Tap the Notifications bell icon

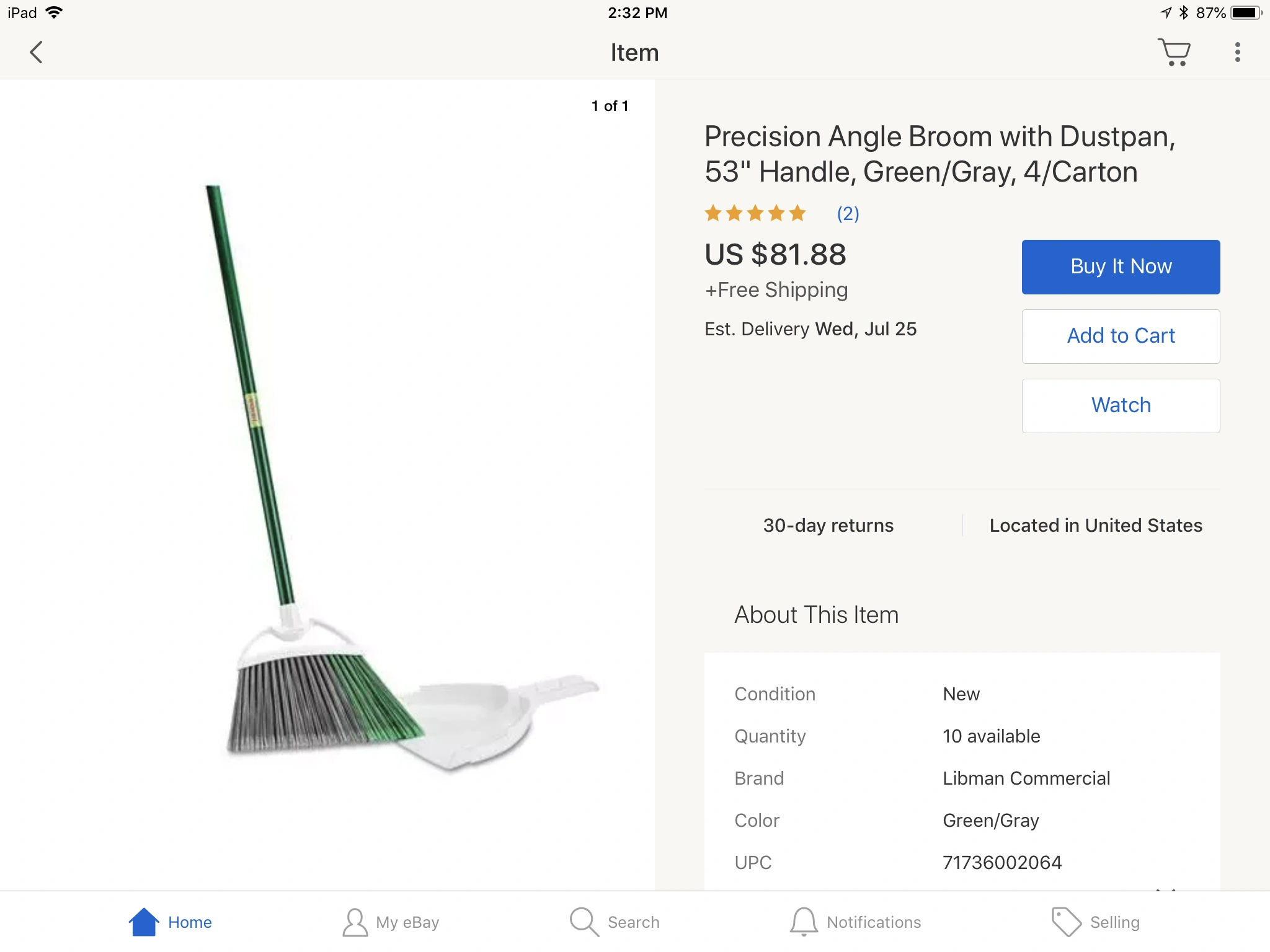click(804, 922)
